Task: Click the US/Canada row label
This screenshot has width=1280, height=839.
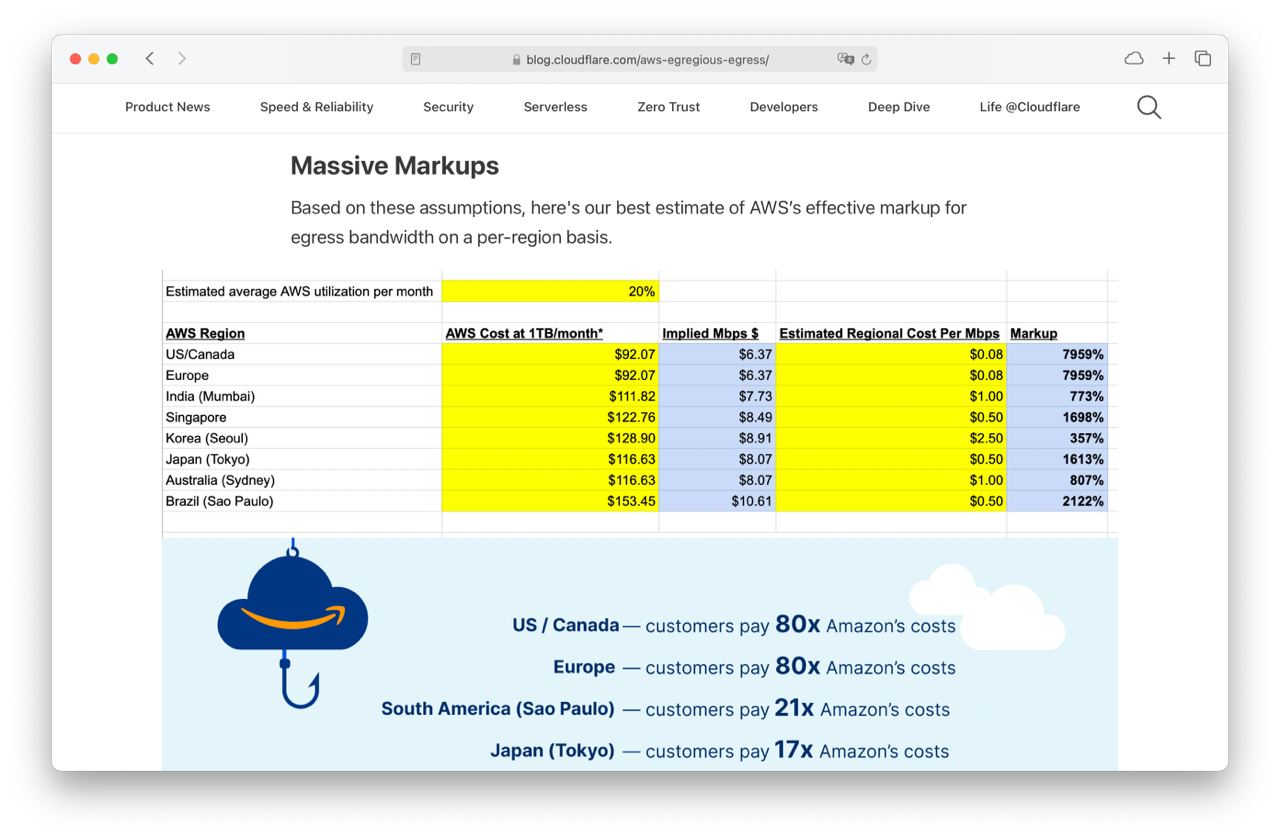Action: point(200,354)
